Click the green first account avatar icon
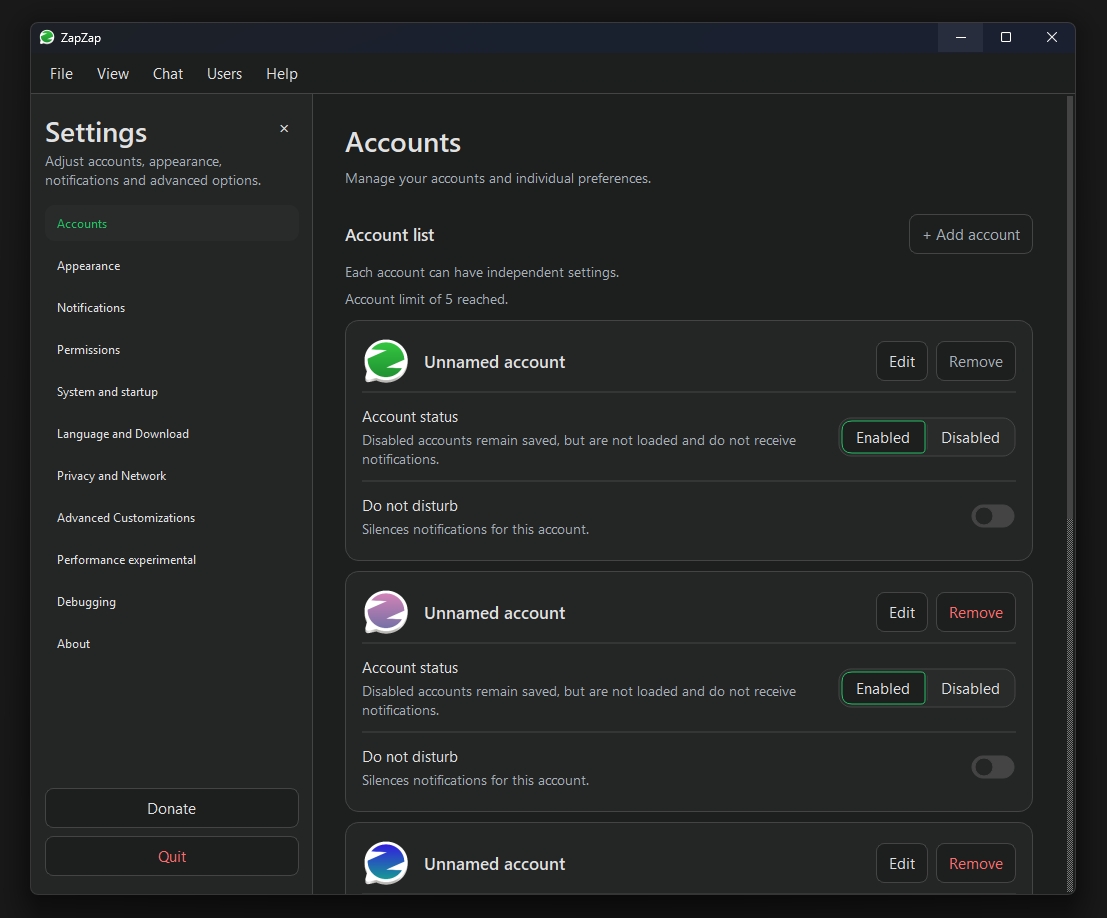1107x918 pixels. tap(385, 361)
